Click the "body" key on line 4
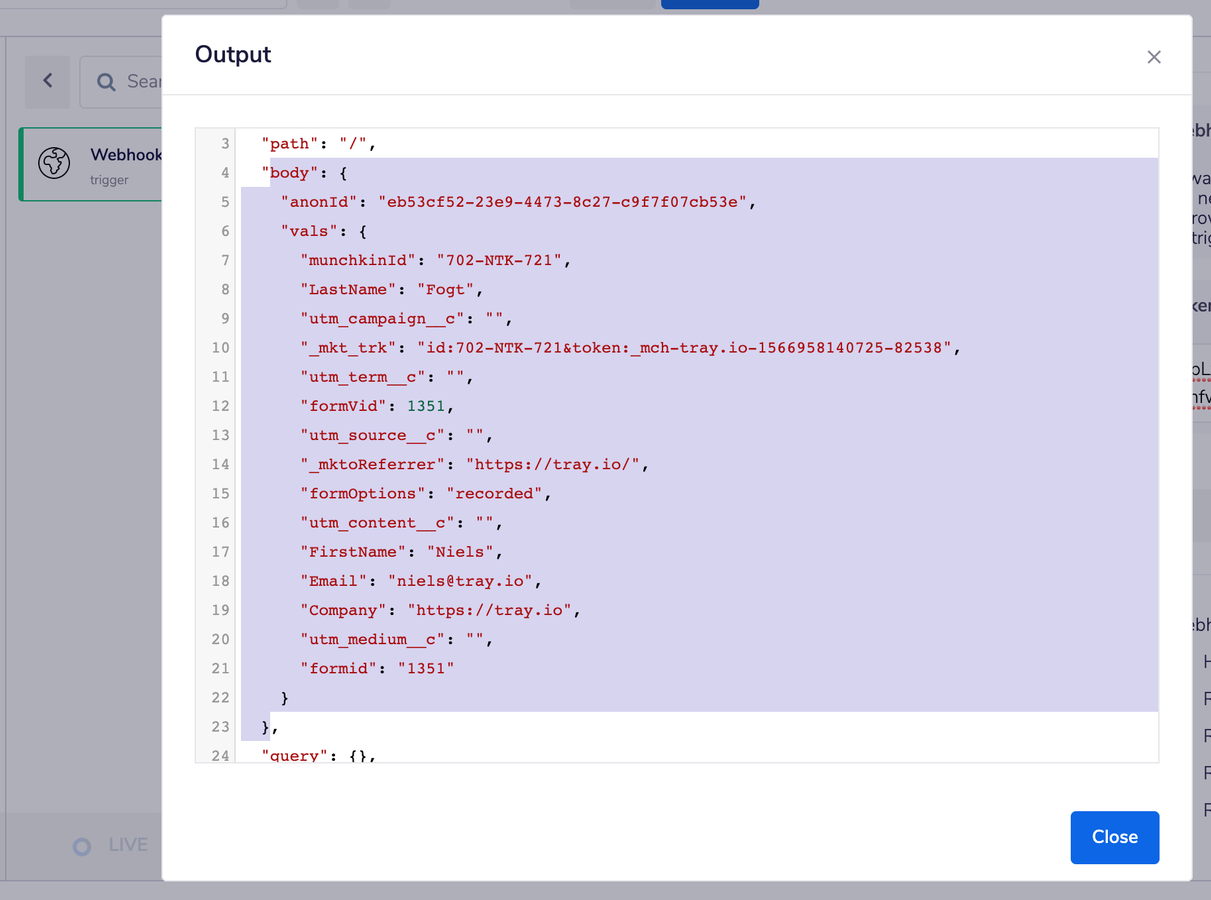Image resolution: width=1211 pixels, height=900 pixels. click(x=291, y=173)
